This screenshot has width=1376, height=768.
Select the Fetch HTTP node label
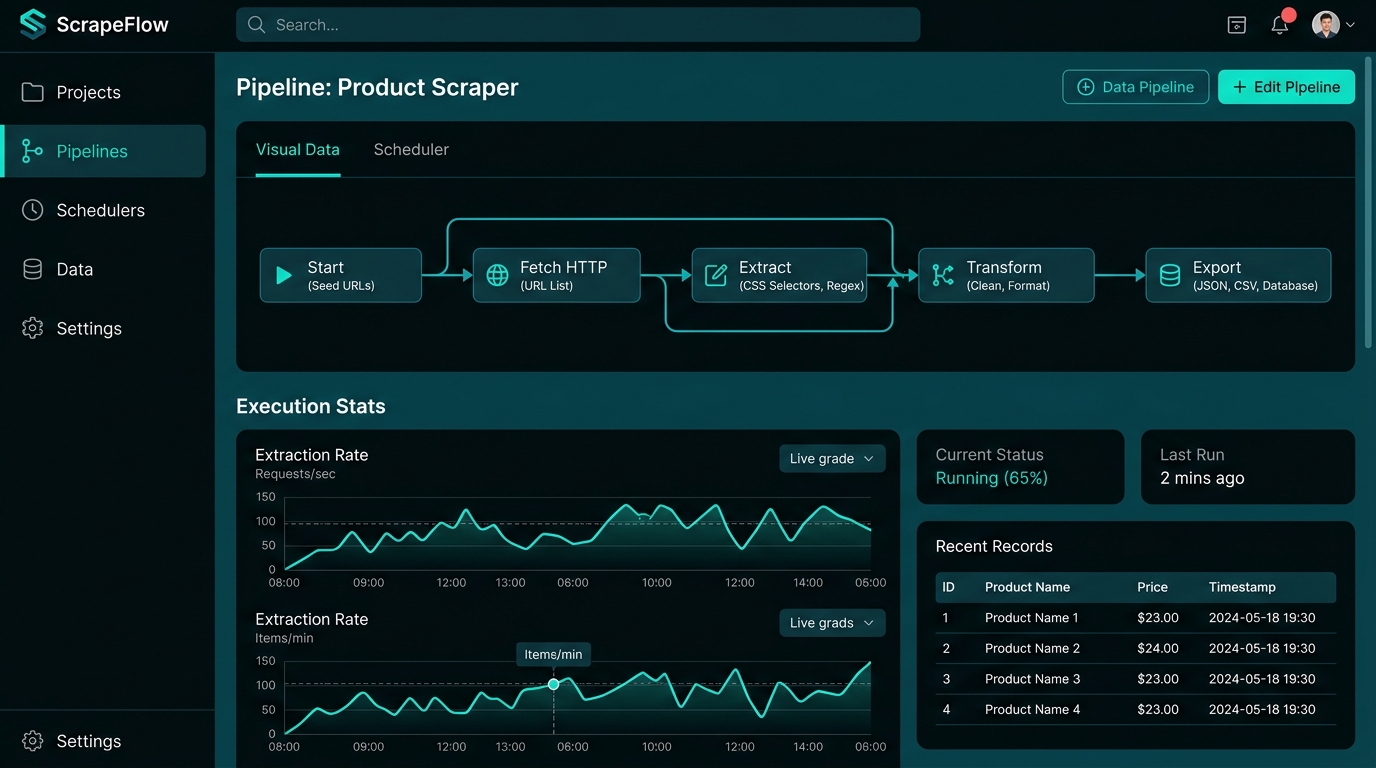[x=563, y=267]
